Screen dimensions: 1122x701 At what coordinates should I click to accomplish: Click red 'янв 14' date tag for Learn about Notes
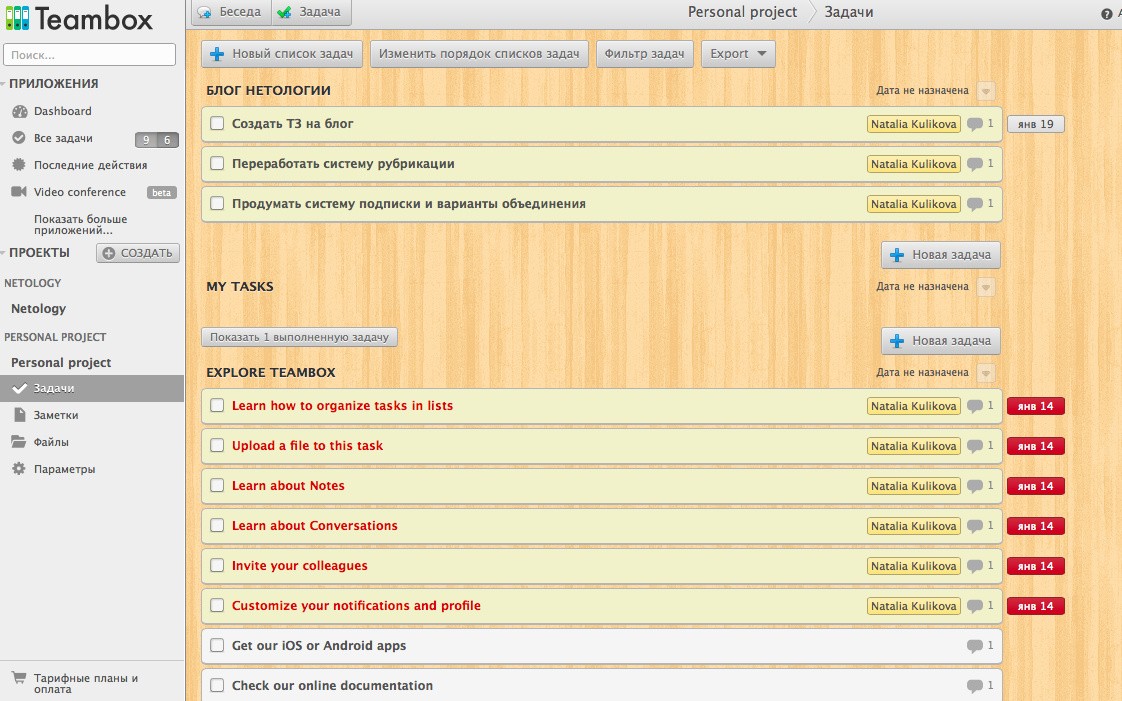[1035, 486]
